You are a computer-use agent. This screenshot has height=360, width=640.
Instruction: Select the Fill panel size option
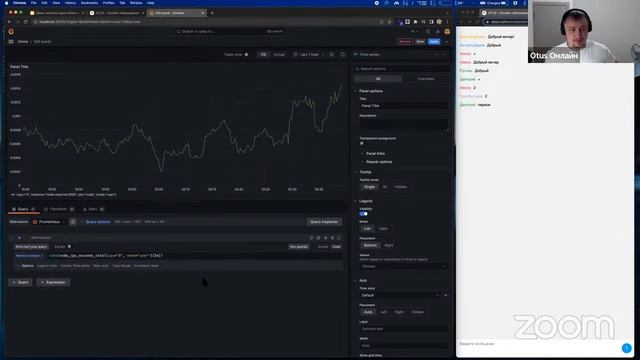(263, 54)
